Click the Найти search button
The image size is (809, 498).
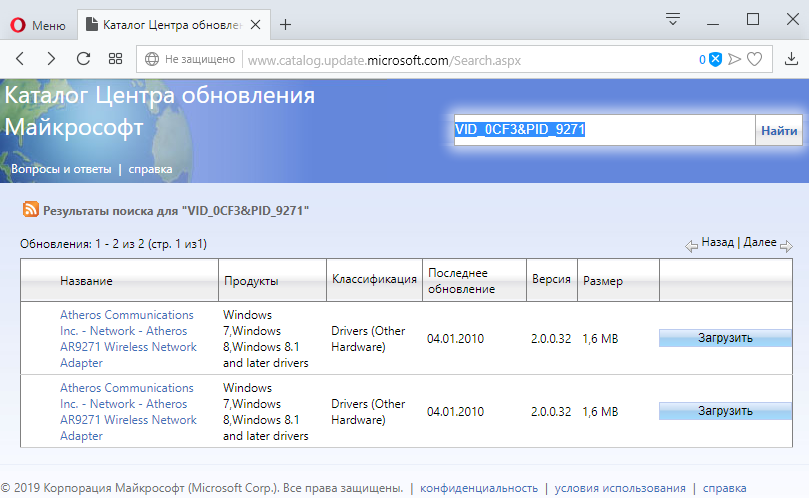pos(779,130)
